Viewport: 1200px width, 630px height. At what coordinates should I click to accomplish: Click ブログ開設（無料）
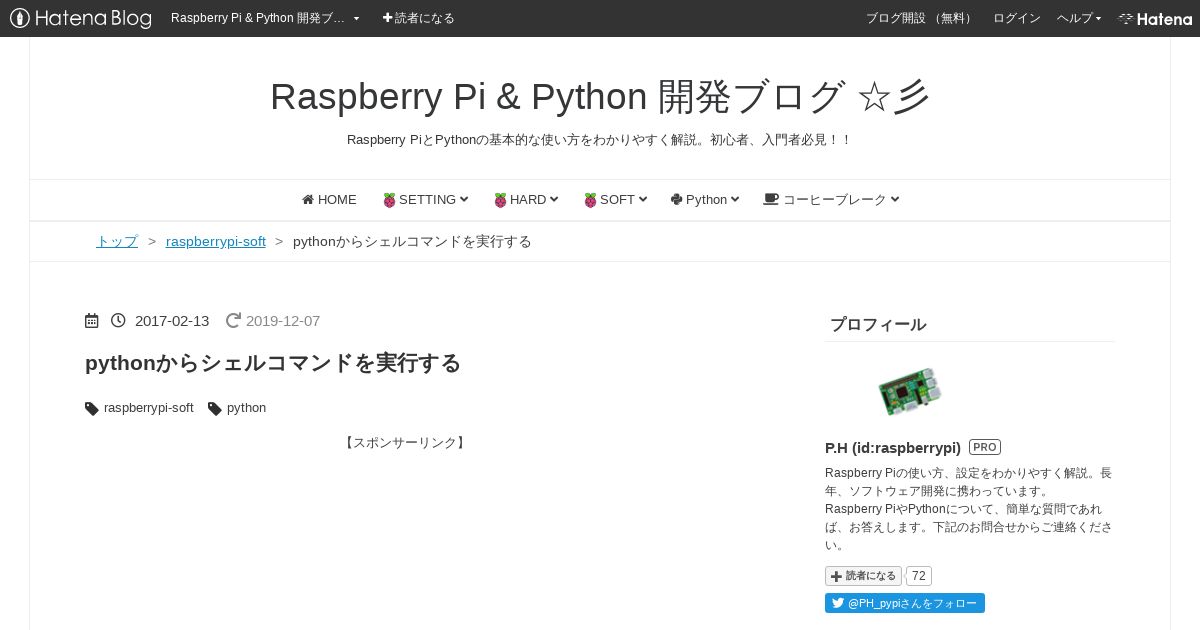920,18
